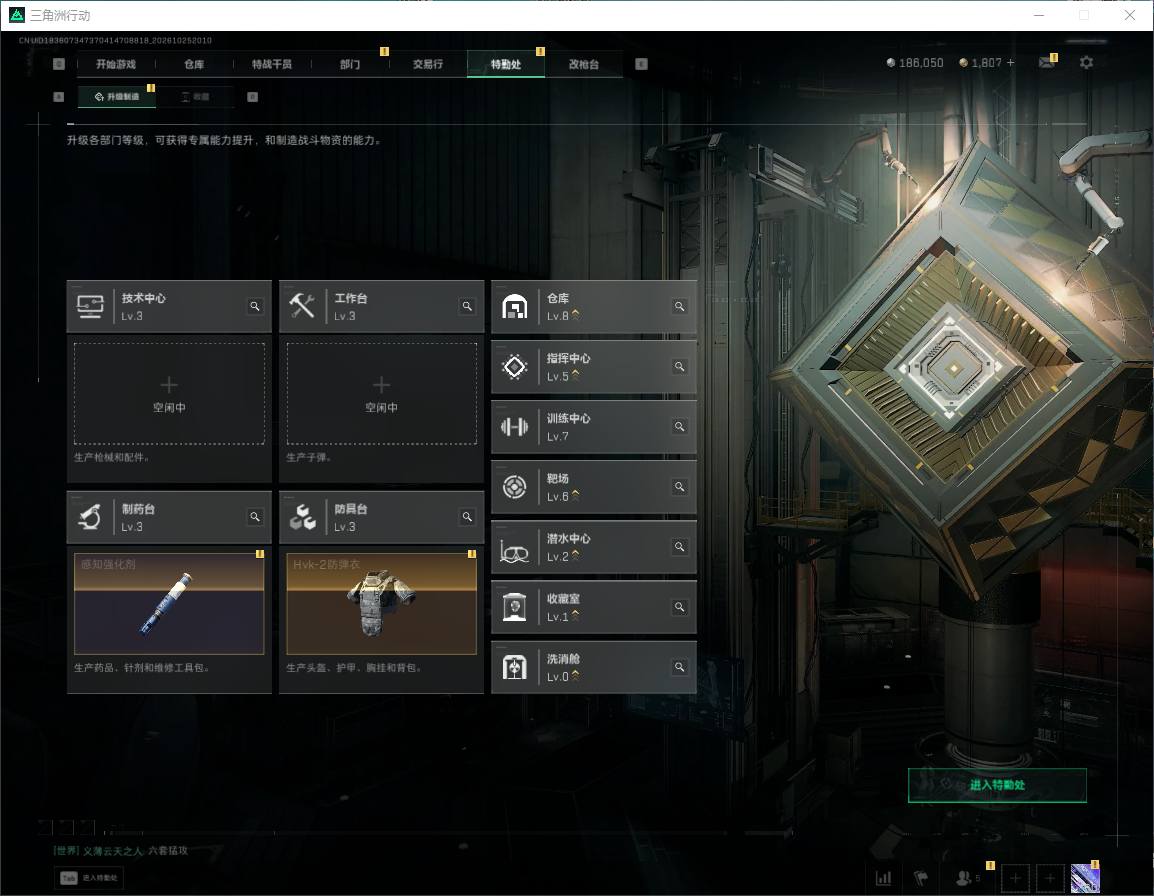Open the 洗消舱 Lv.0 facility row
The width and height of the screenshot is (1154, 896).
[594, 667]
